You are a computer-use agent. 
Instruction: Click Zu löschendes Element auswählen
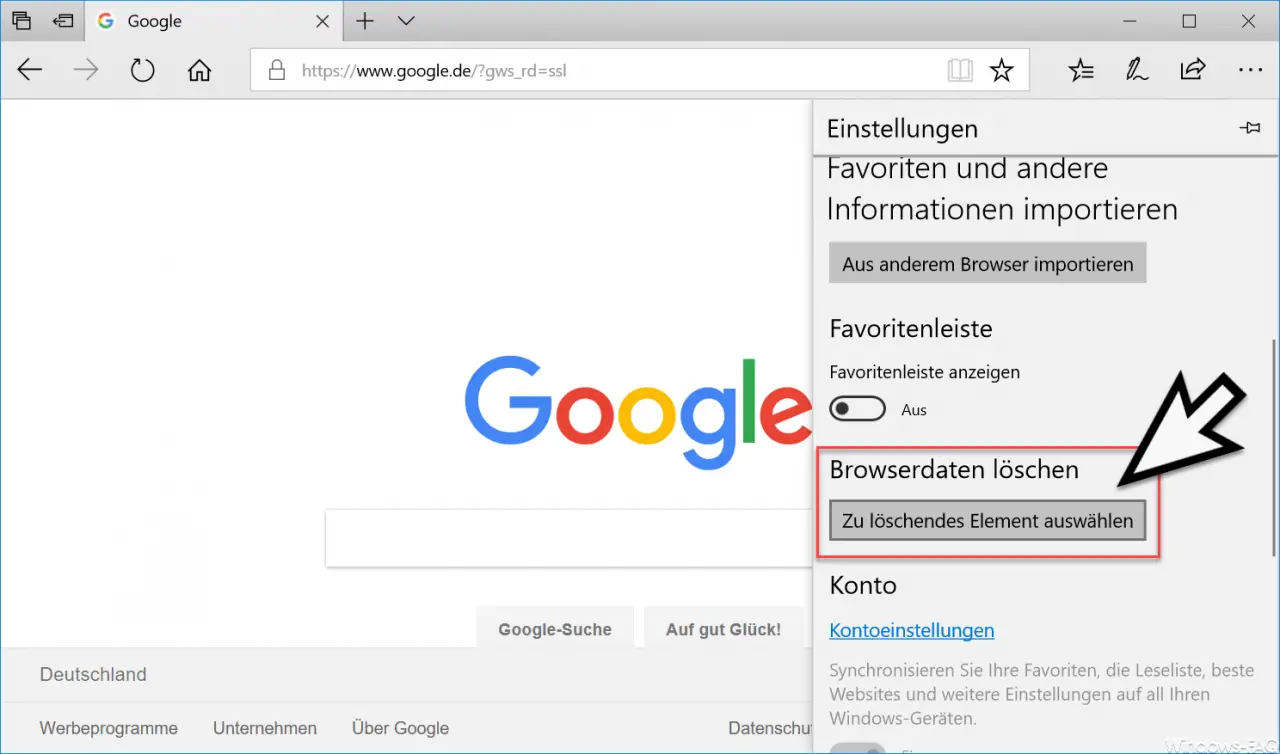tap(988, 520)
